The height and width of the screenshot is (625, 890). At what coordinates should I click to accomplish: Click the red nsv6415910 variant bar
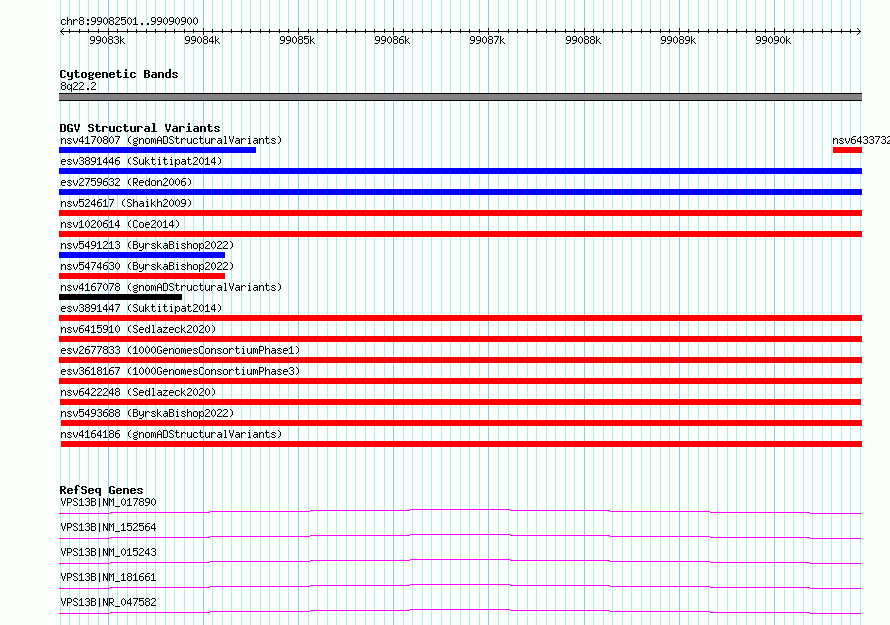[460, 339]
